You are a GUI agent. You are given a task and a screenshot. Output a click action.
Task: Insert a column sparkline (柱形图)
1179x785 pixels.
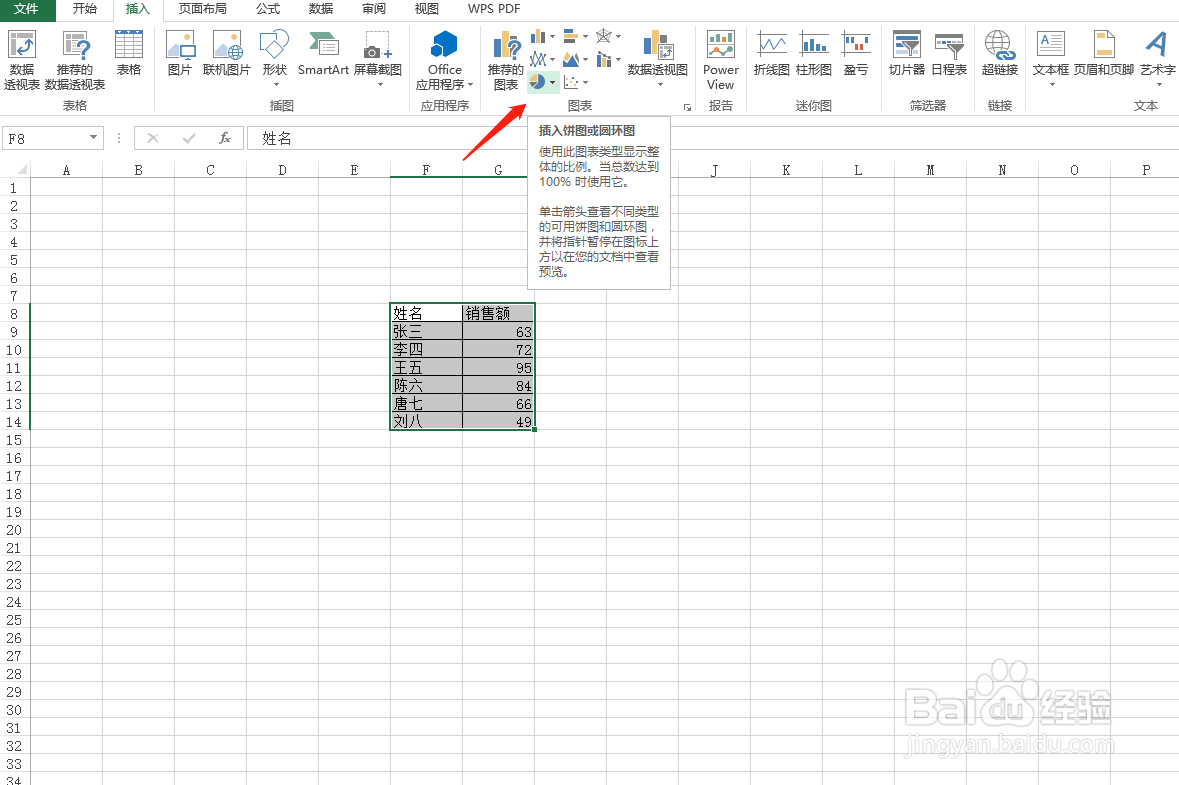(x=814, y=54)
